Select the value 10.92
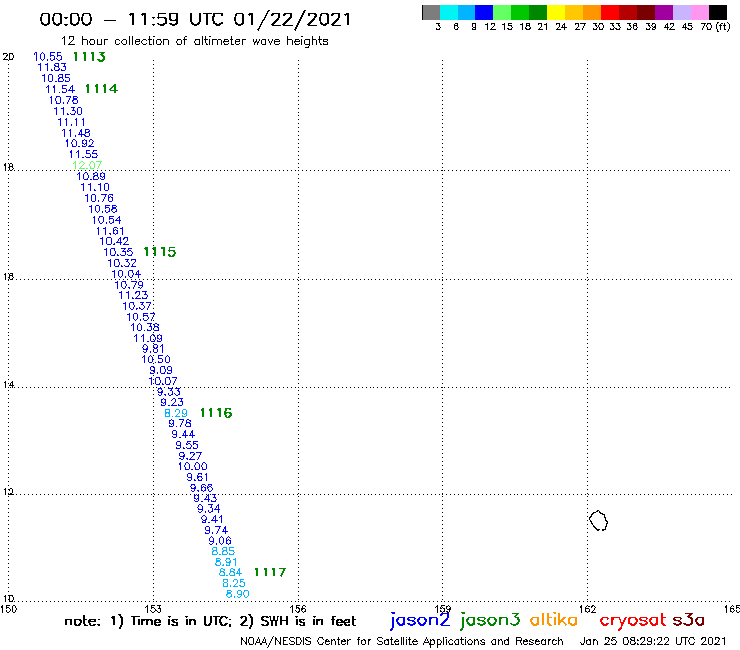Image resolution: width=740 pixels, height=650 pixels. pos(80,144)
